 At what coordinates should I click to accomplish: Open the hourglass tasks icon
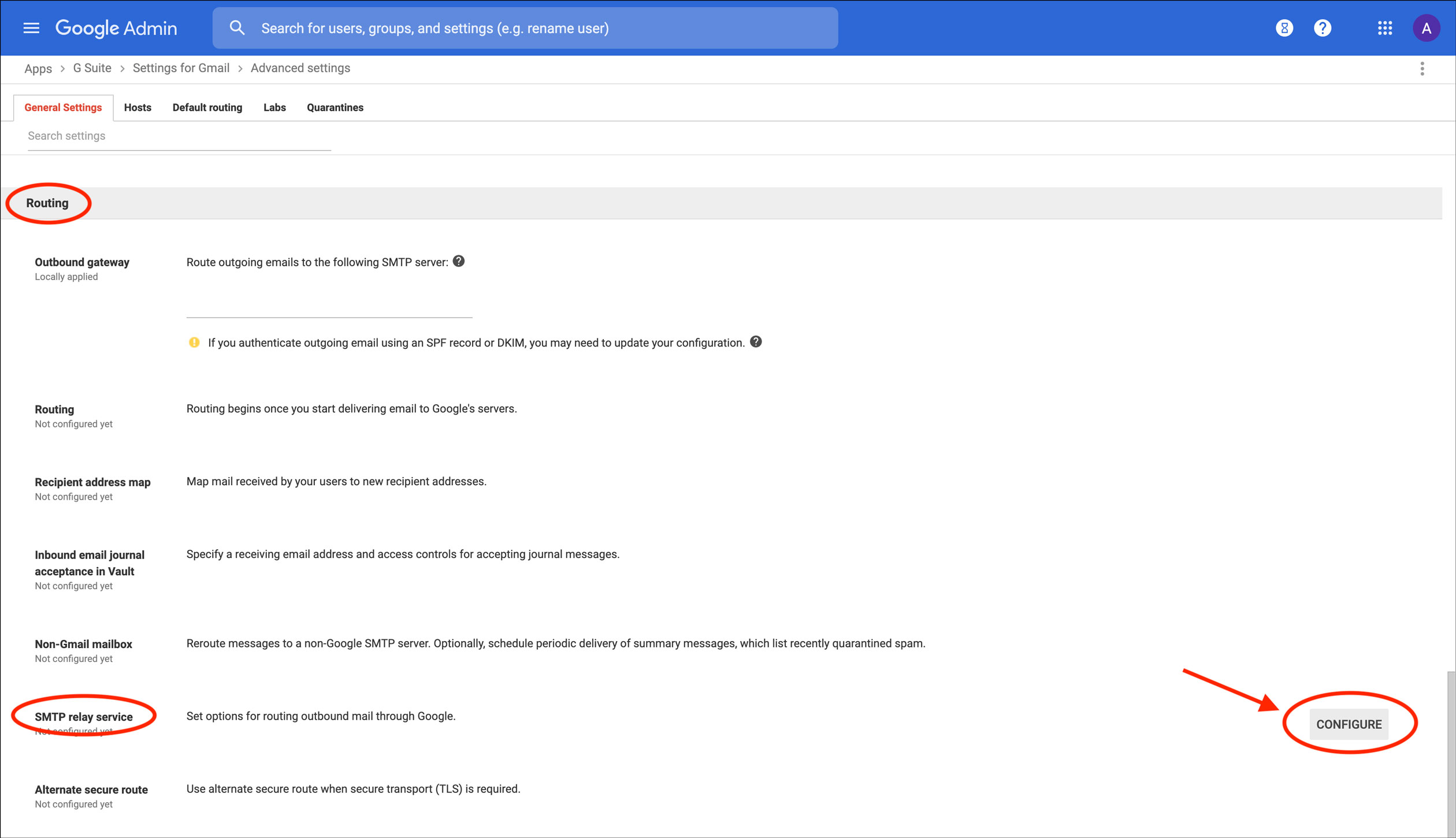tap(1284, 28)
